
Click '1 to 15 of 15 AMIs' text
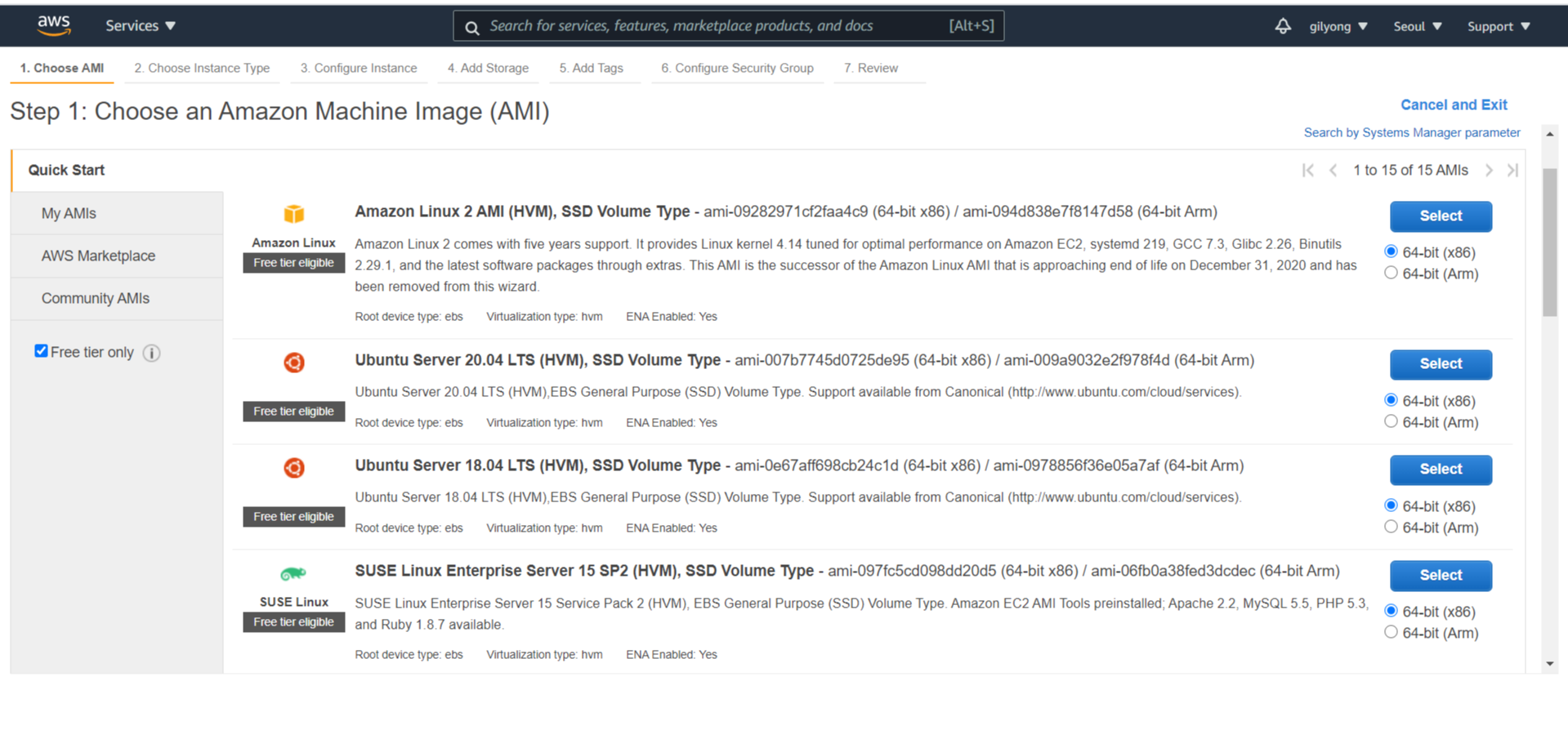pyautogui.click(x=1410, y=170)
